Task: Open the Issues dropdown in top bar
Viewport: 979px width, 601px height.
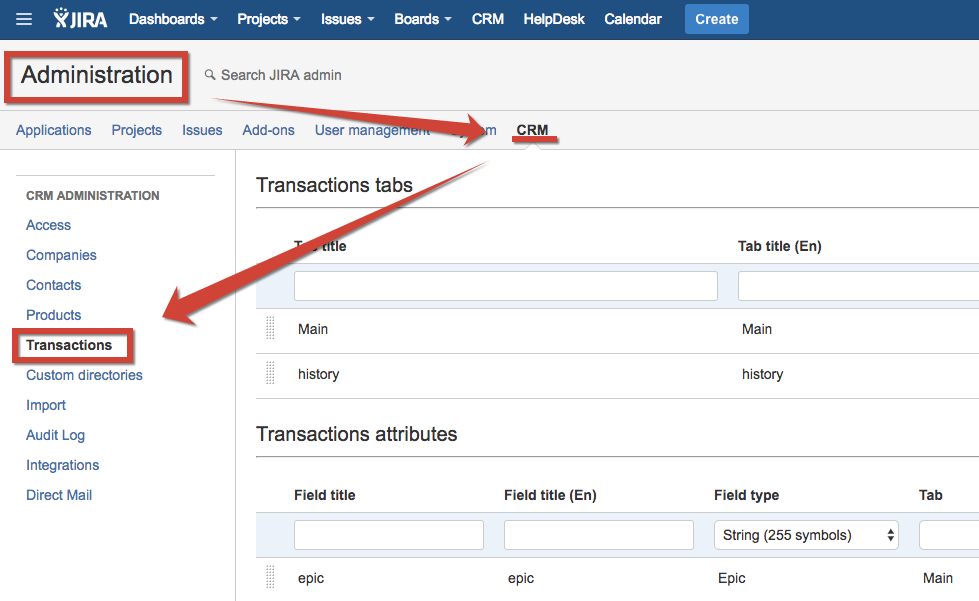Action: point(348,19)
